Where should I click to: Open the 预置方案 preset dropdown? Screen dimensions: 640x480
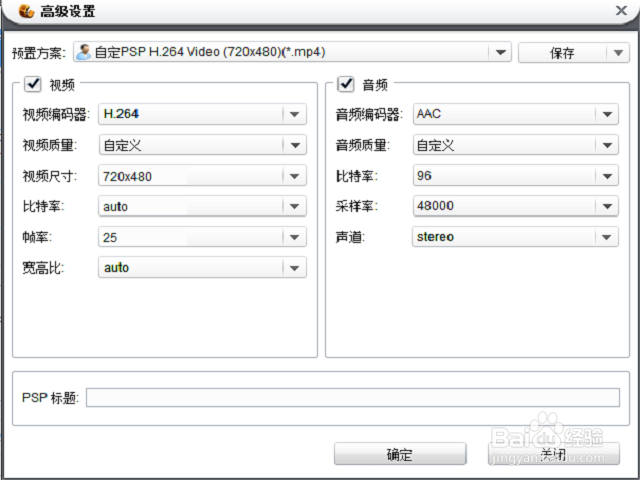pos(292,52)
